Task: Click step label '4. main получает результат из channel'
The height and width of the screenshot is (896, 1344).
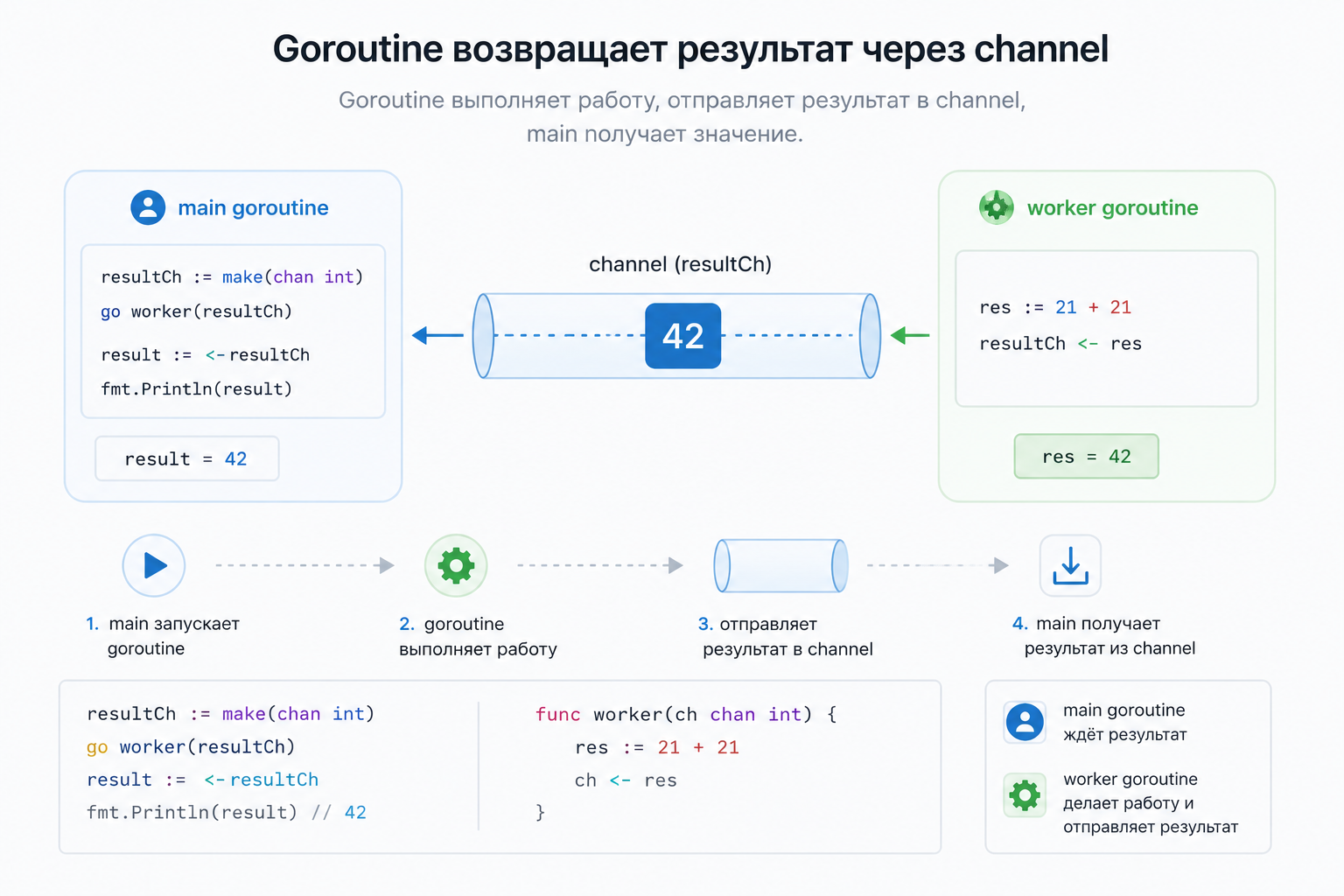Action: click(x=1103, y=636)
